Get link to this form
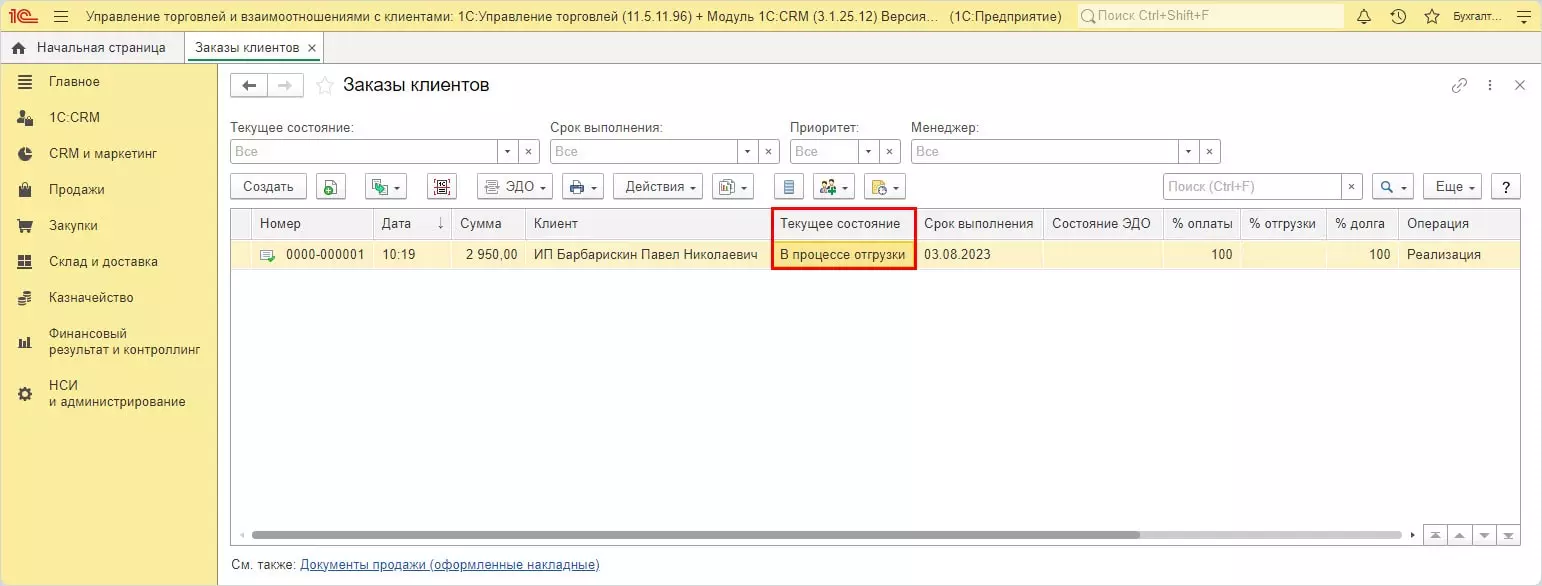 [1459, 86]
